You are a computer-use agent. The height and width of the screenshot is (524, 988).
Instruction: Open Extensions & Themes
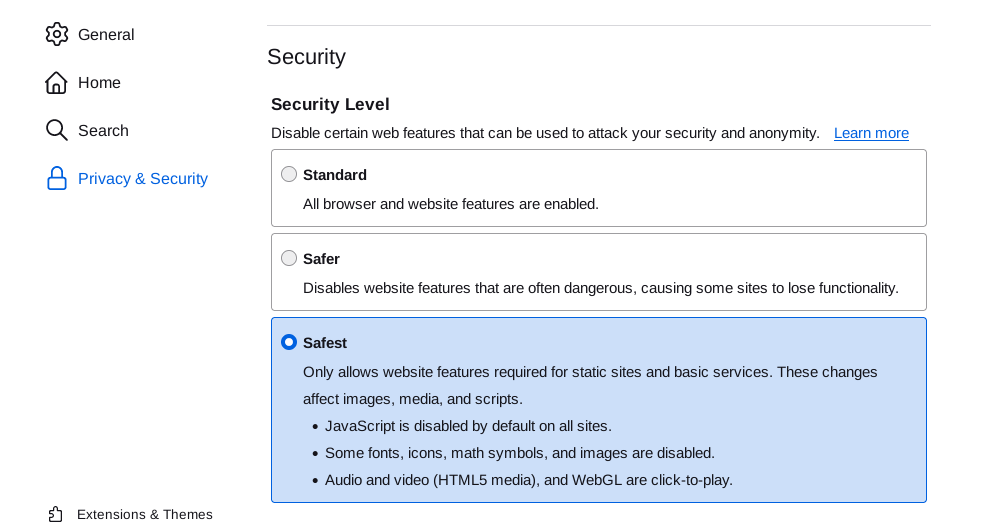(144, 515)
